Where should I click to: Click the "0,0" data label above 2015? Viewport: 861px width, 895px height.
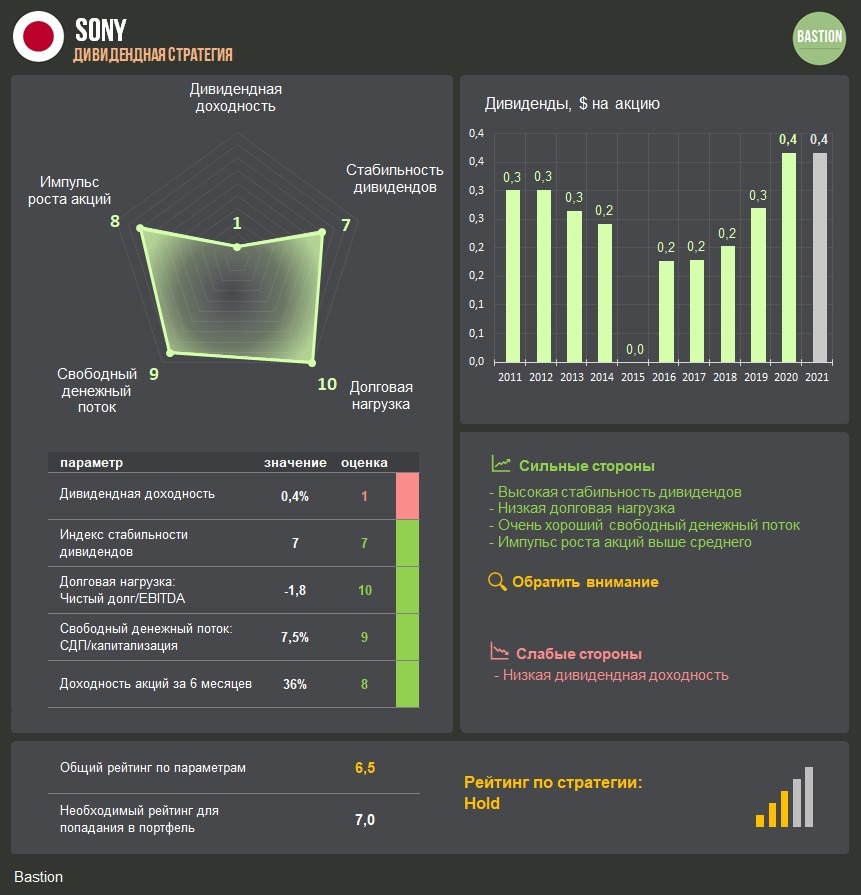point(635,349)
